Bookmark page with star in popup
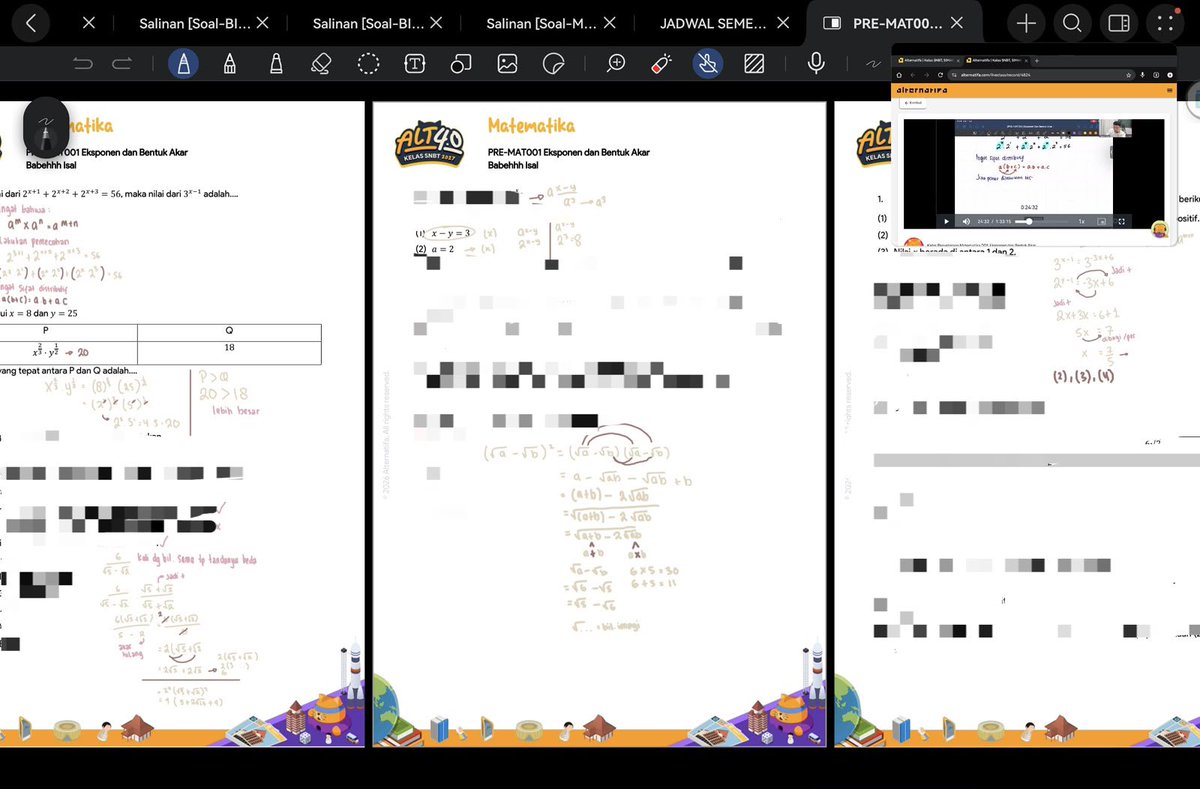 [1128, 75]
